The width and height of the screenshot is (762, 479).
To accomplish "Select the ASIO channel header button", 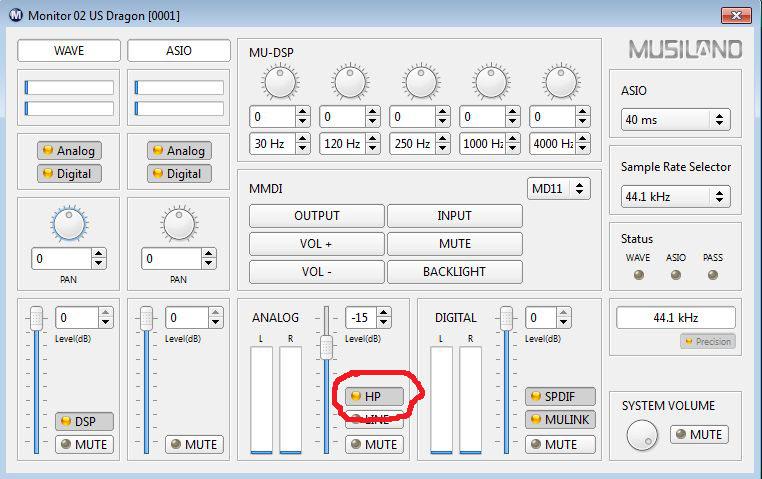I will (179, 51).
